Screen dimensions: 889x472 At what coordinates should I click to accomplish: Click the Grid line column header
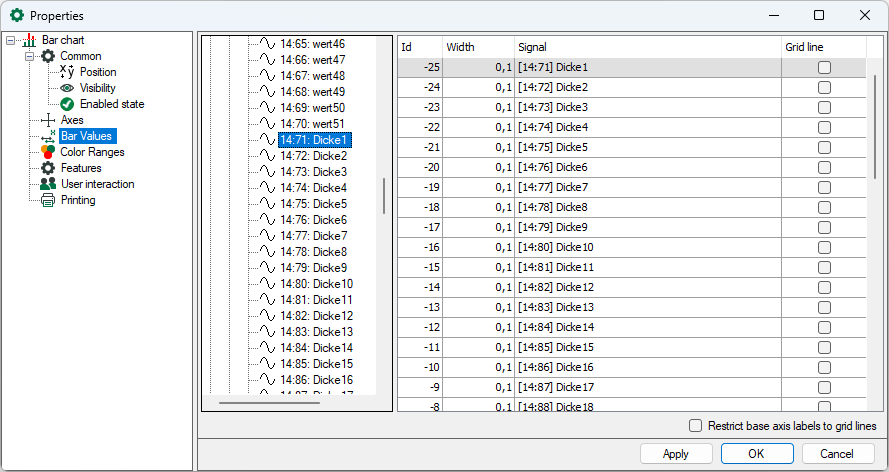824,48
